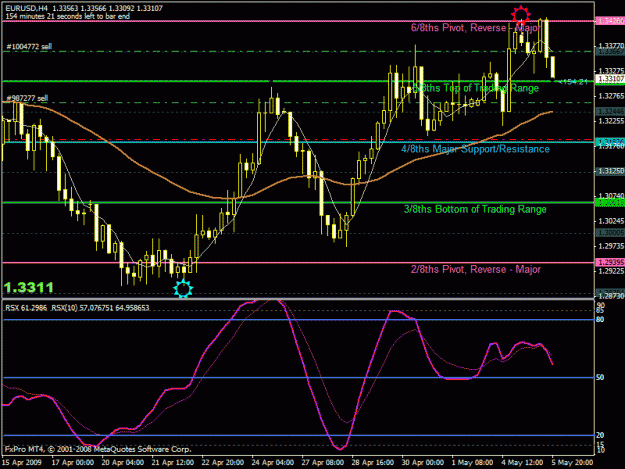Image resolution: width=625 pixels, height=469 pixels.
Task: Click the 24 Apr 04:00 time label
Action: [273, 463]
